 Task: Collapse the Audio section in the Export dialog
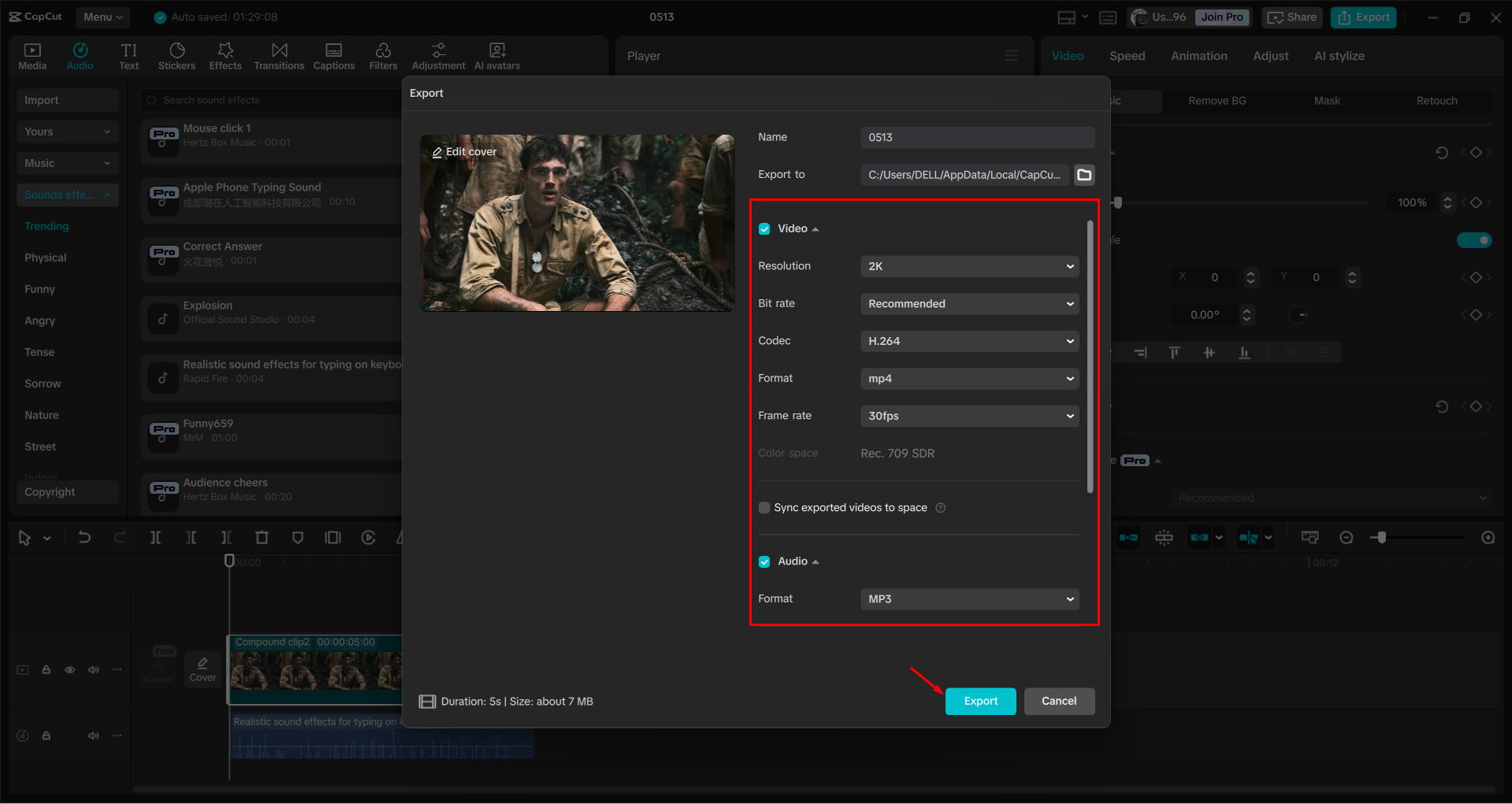(815, 561)
